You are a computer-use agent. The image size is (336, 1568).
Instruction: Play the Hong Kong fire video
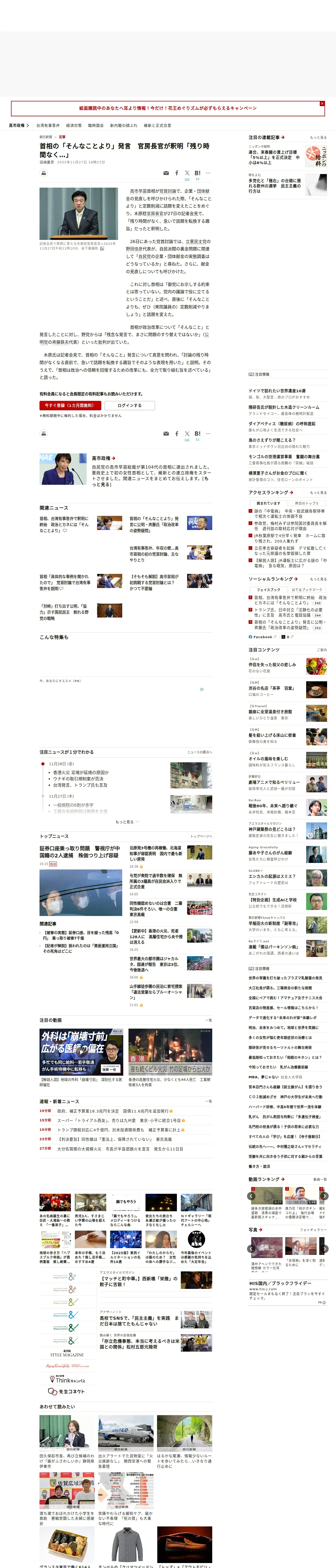tap(170, 1052)
